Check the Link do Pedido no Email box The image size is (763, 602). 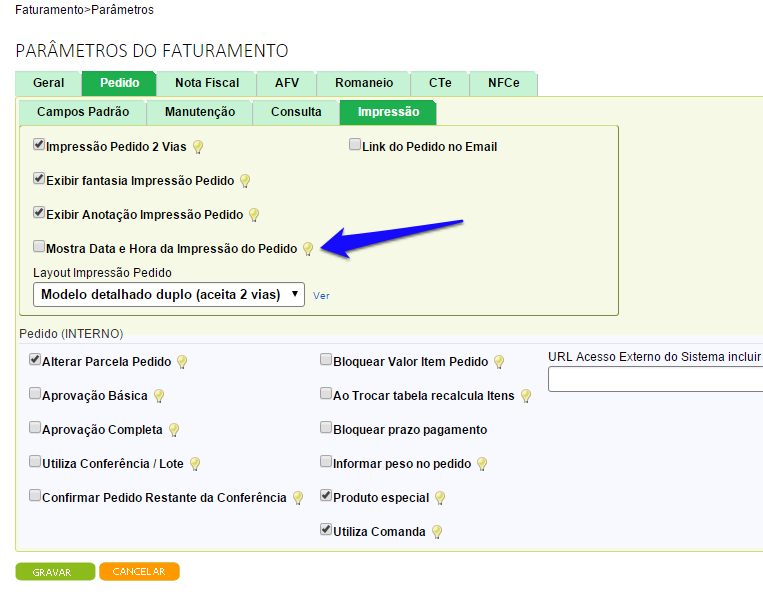[355, 145]
